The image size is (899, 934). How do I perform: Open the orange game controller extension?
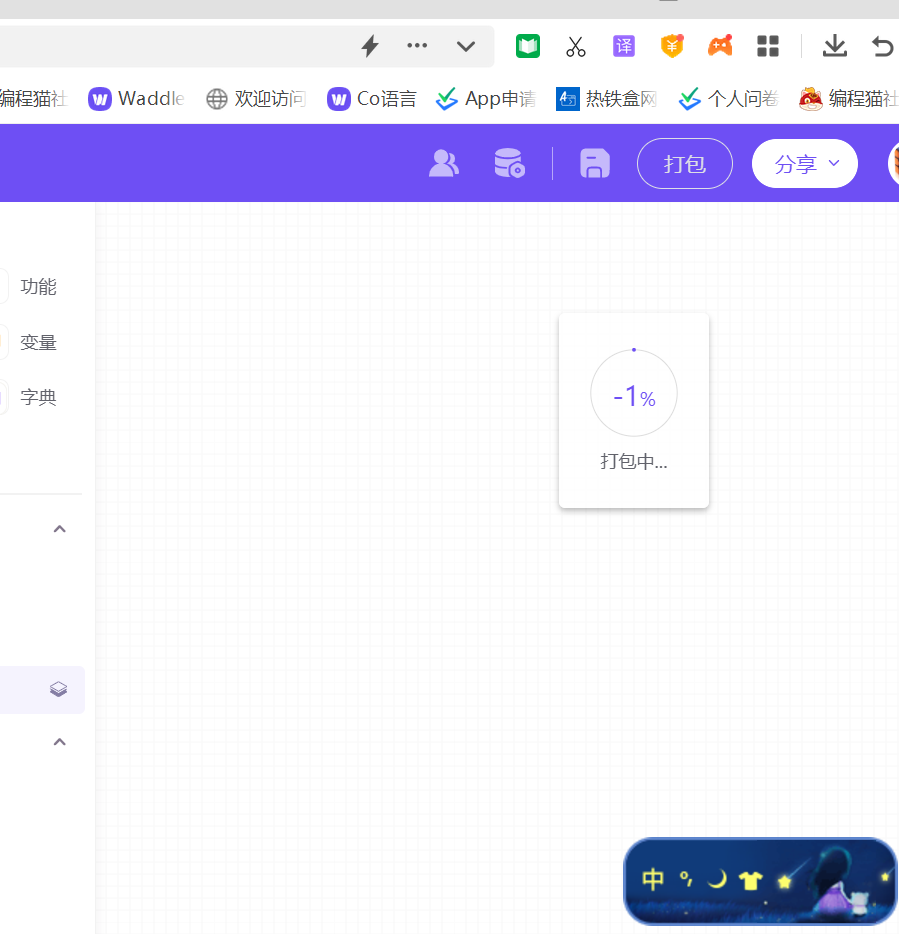click(720, 46)
